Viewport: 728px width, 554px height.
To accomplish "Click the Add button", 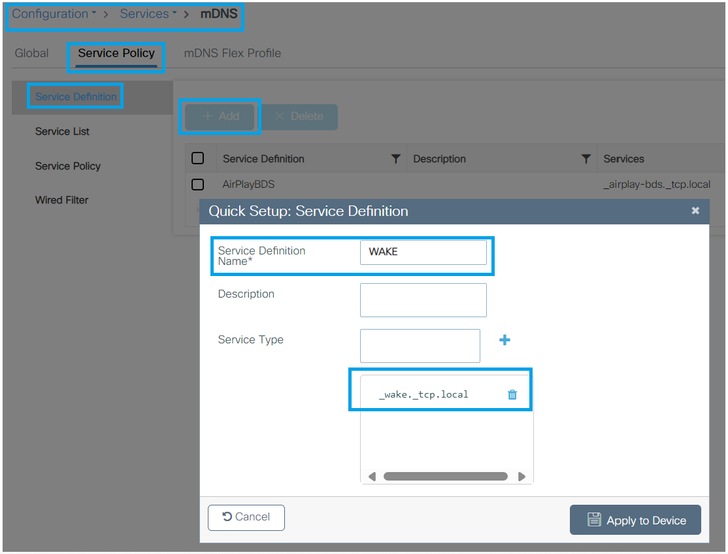I will coord(220,117).
